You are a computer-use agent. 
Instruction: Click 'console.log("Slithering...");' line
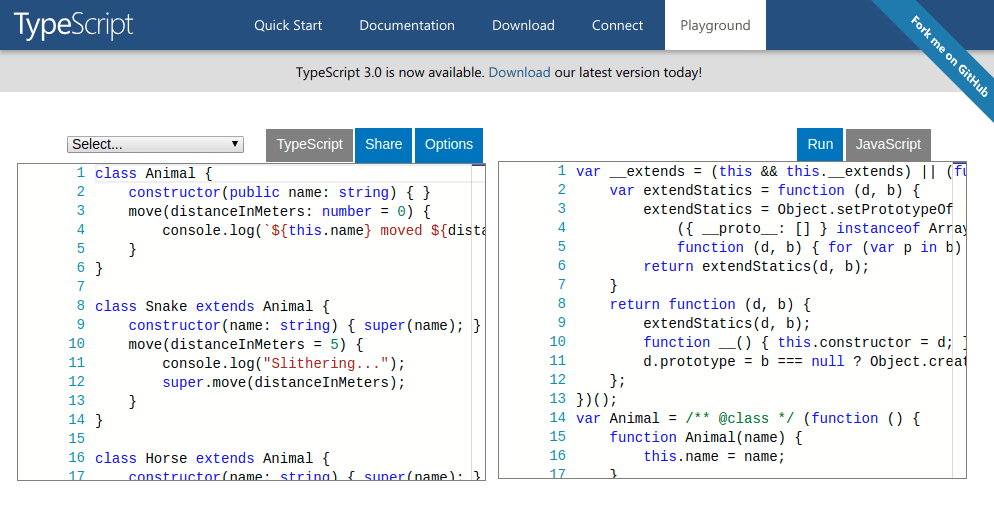(x=283, y=364)
